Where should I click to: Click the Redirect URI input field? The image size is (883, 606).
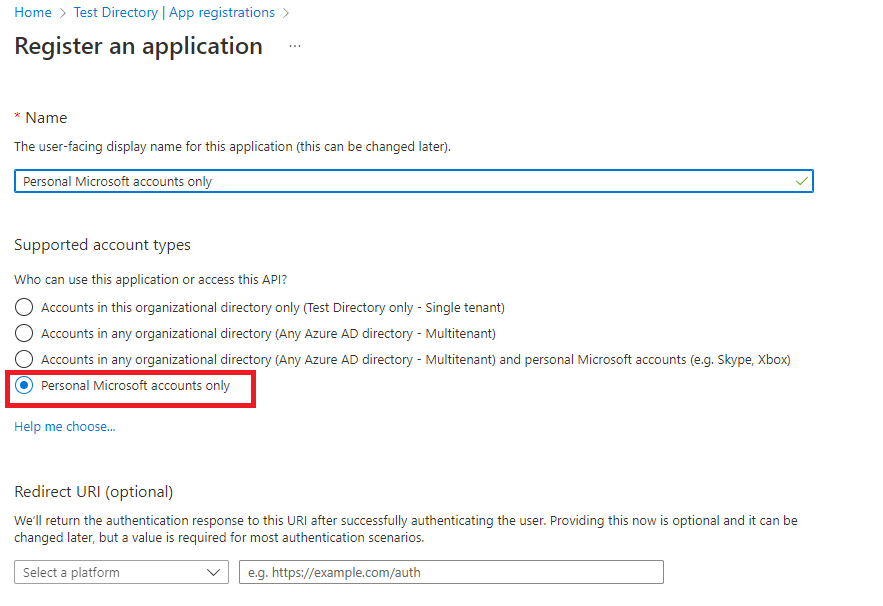point(450,572)
